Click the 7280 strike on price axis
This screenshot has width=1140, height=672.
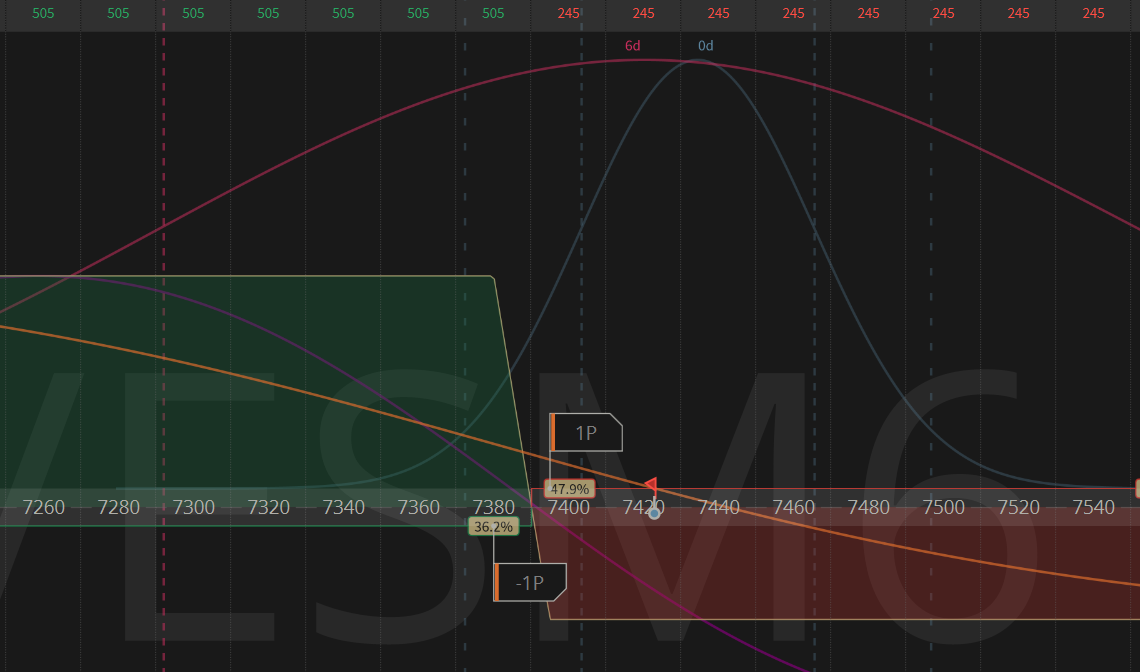pos(119,507)
